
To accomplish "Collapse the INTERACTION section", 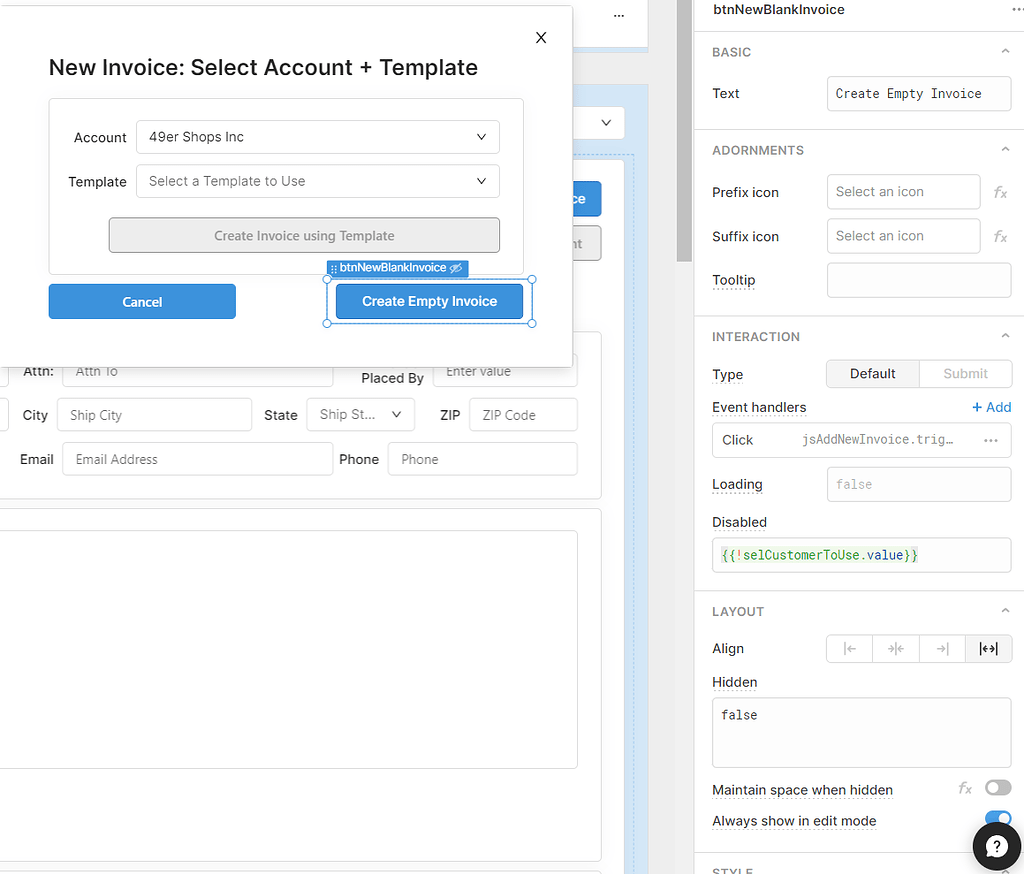I will (1006, 336).
